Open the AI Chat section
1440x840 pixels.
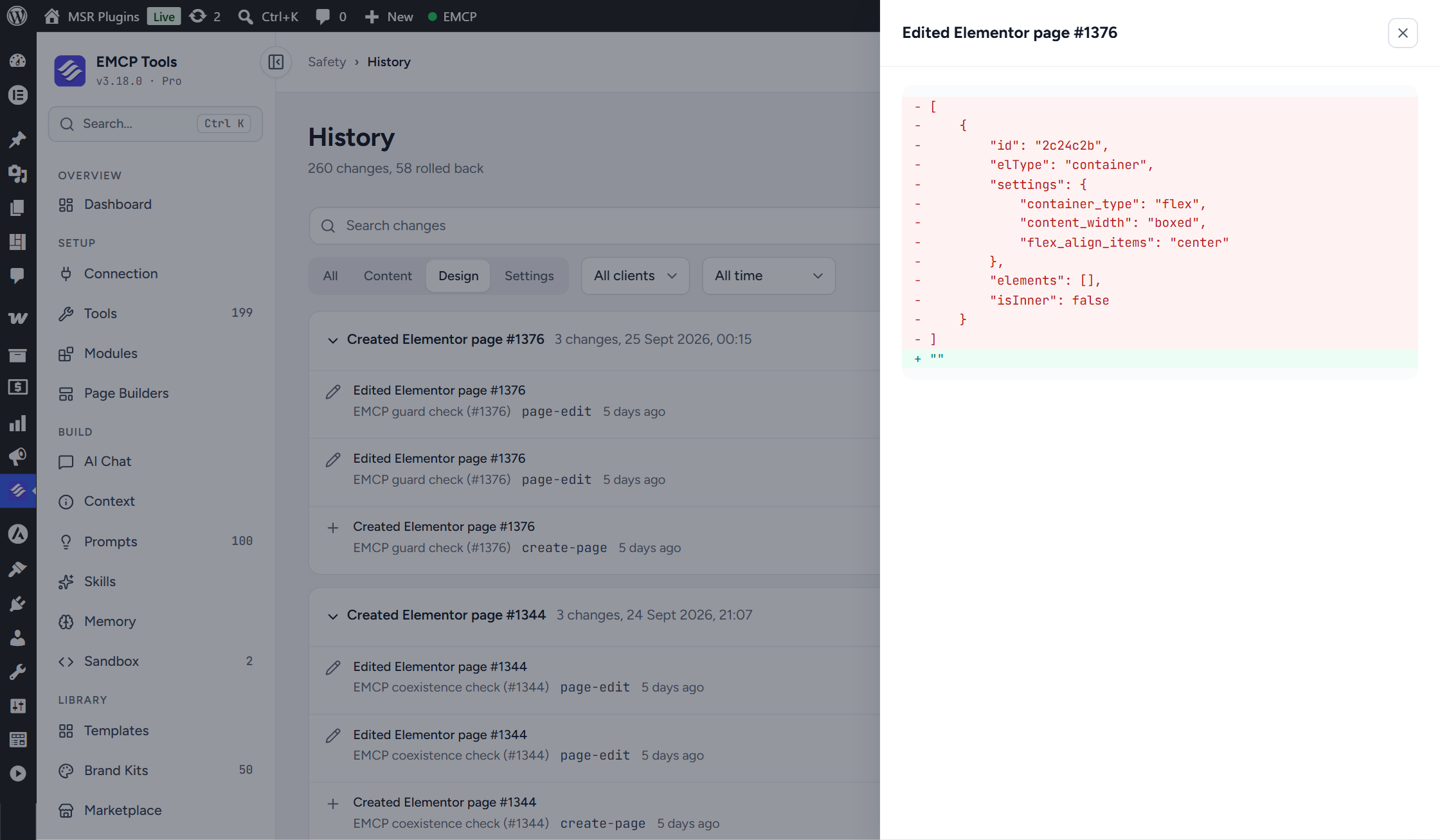tap(155, 461)
